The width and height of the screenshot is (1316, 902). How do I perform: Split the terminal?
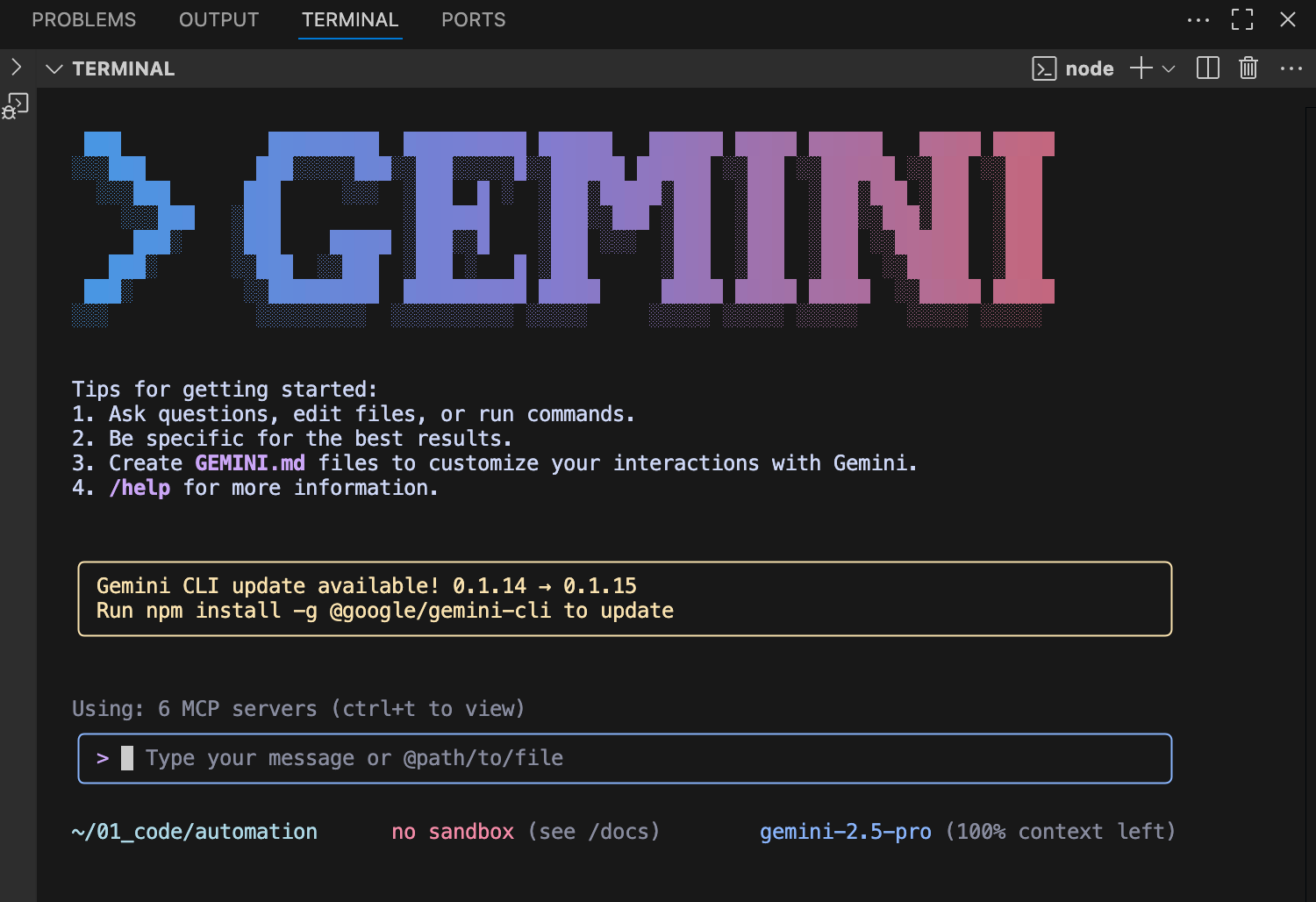click(x=1208, y=68)
